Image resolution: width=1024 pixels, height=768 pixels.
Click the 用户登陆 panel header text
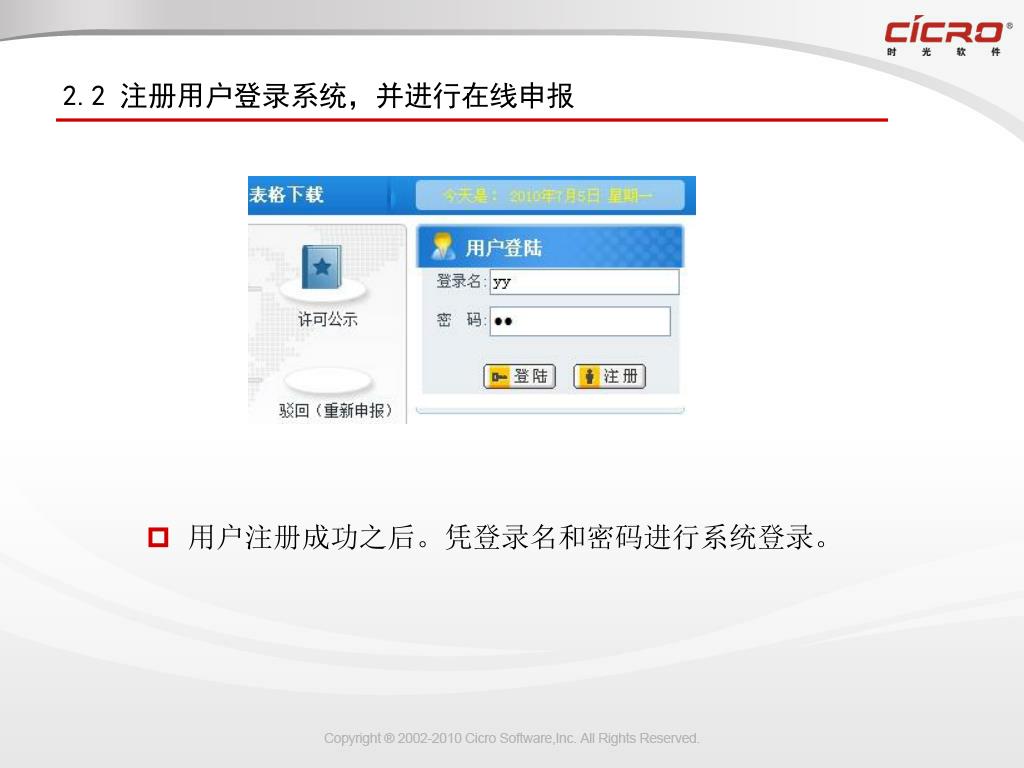504,248
